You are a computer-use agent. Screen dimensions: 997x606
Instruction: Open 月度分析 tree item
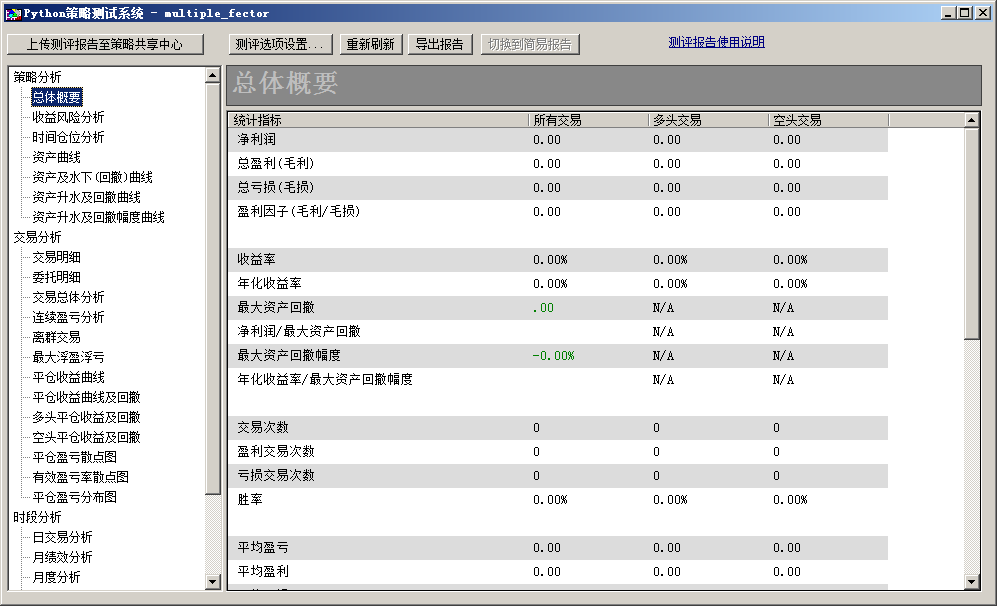point(57,577)
